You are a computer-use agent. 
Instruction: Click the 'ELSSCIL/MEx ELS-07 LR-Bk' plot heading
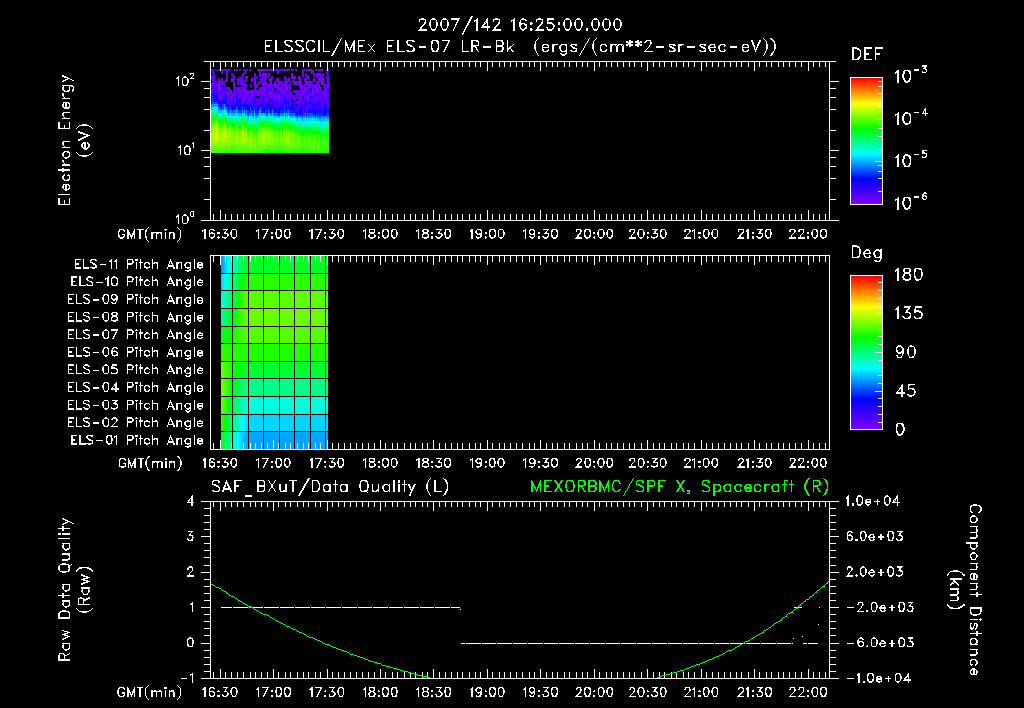tap(389, 47)
